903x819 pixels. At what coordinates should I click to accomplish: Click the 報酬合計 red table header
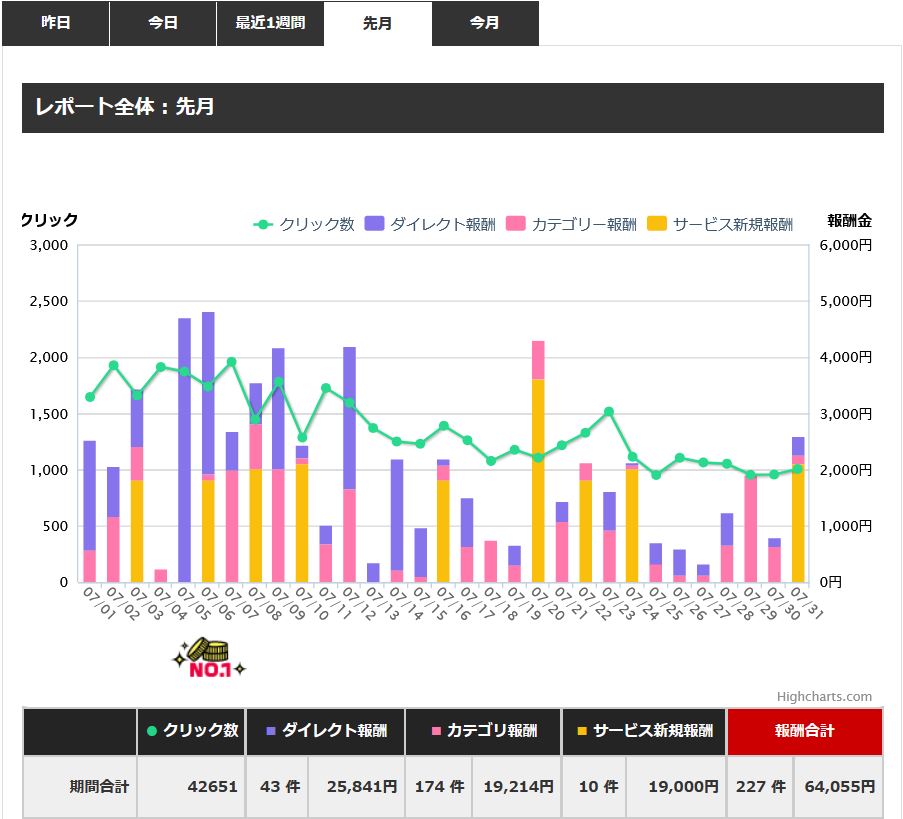tap(805, 731)
